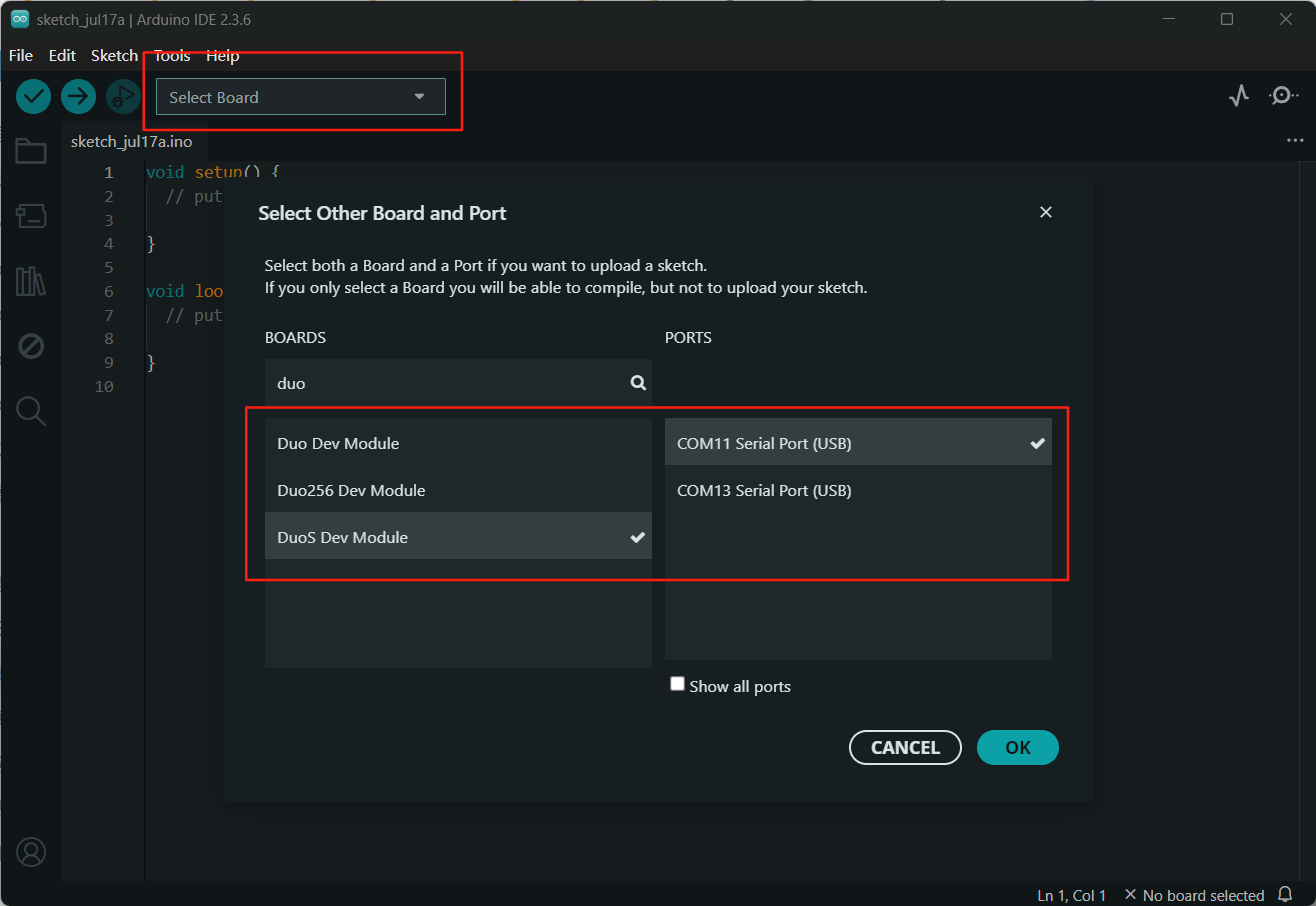Open the Debug sidebar icon
The image size is (1316, 906).
pyautogui.click(x=31, y=346)
